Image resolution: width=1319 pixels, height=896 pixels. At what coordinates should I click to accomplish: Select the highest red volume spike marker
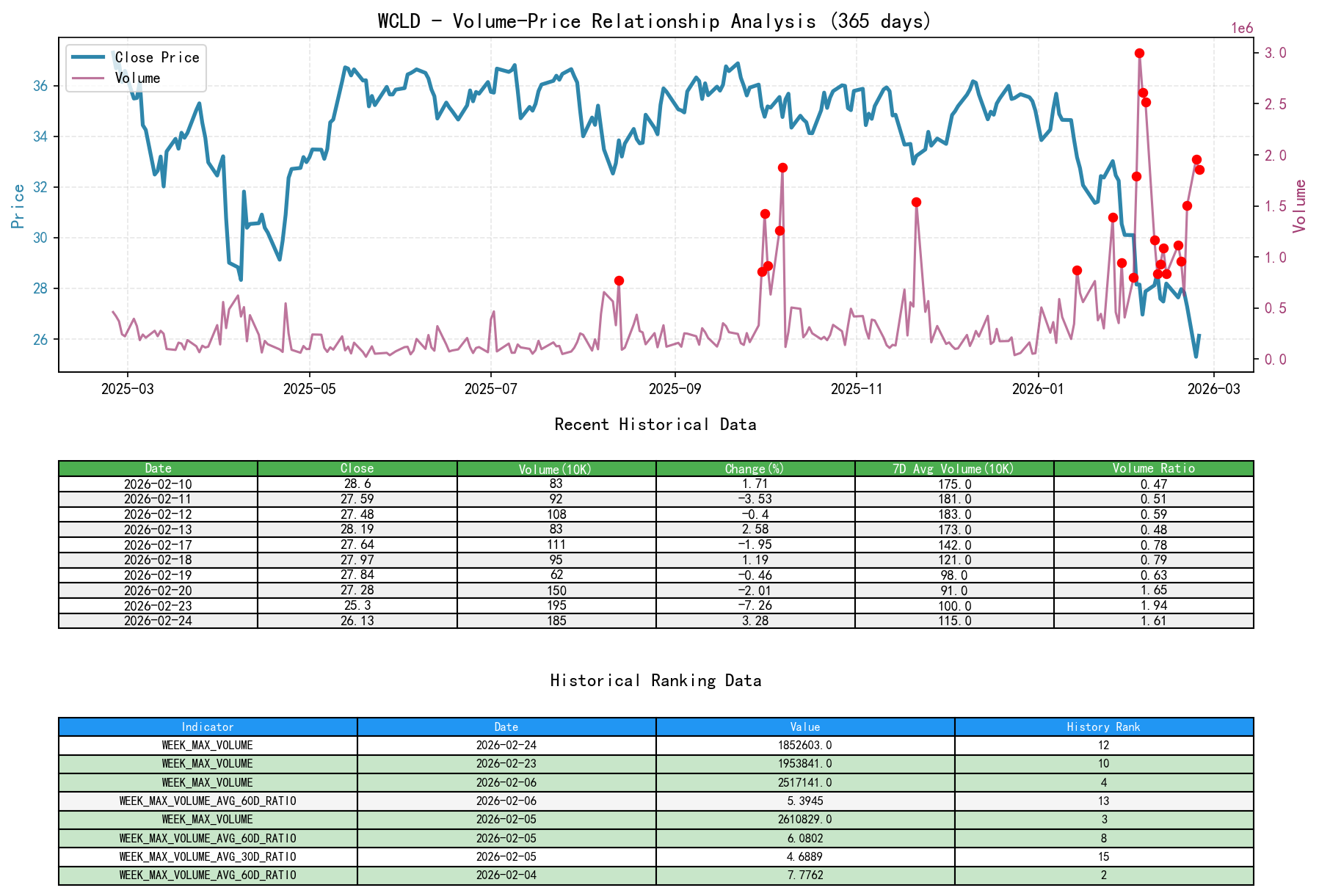[x=1140, y=52]
